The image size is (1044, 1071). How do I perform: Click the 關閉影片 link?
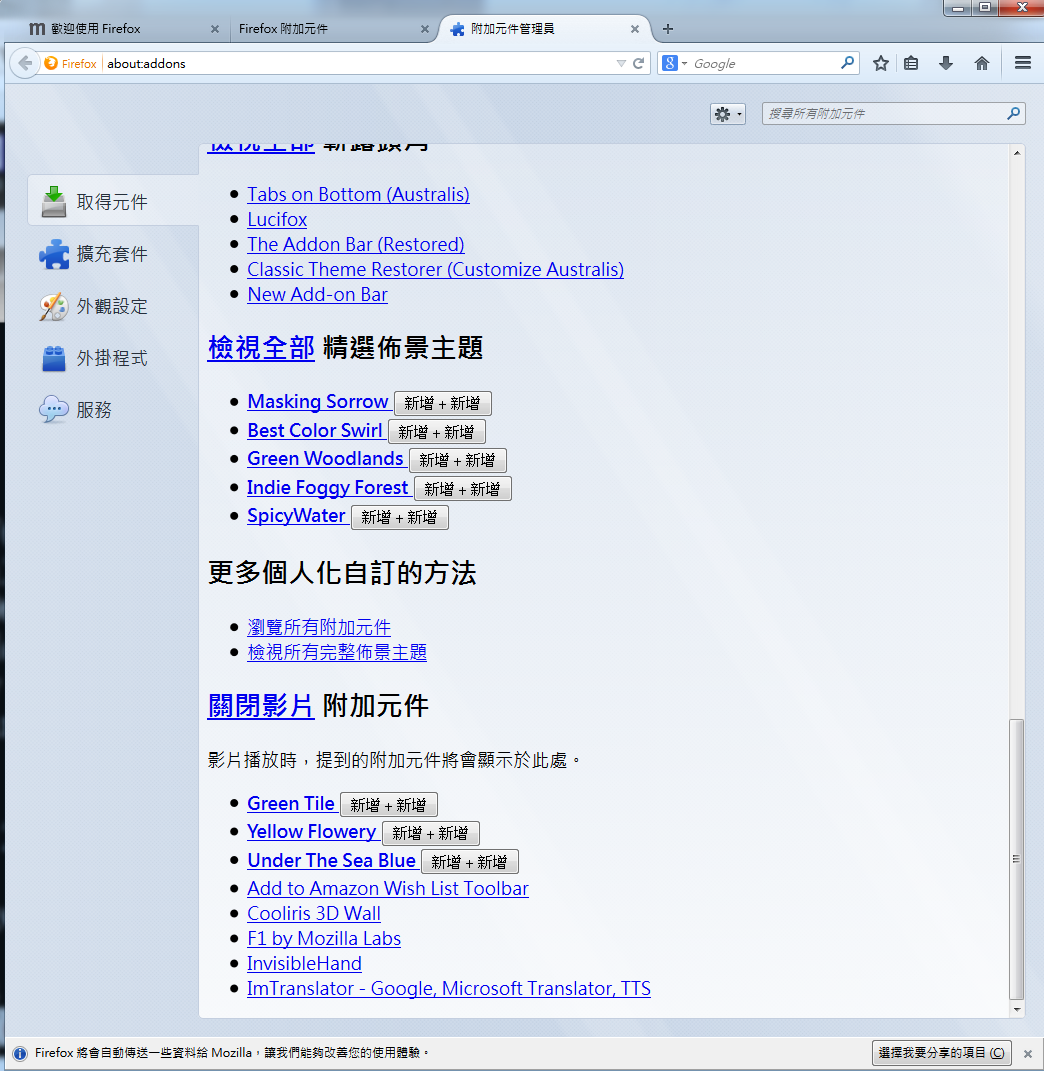point(261,706)
